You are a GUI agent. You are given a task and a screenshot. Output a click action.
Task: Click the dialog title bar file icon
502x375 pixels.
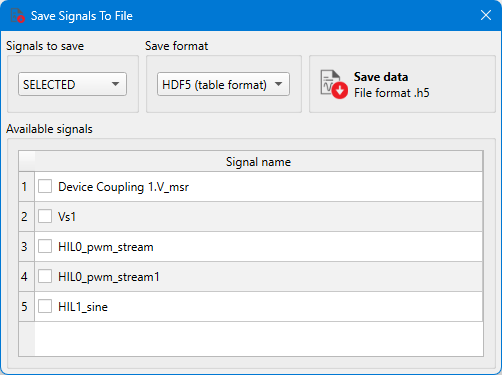tap(17, 15)
